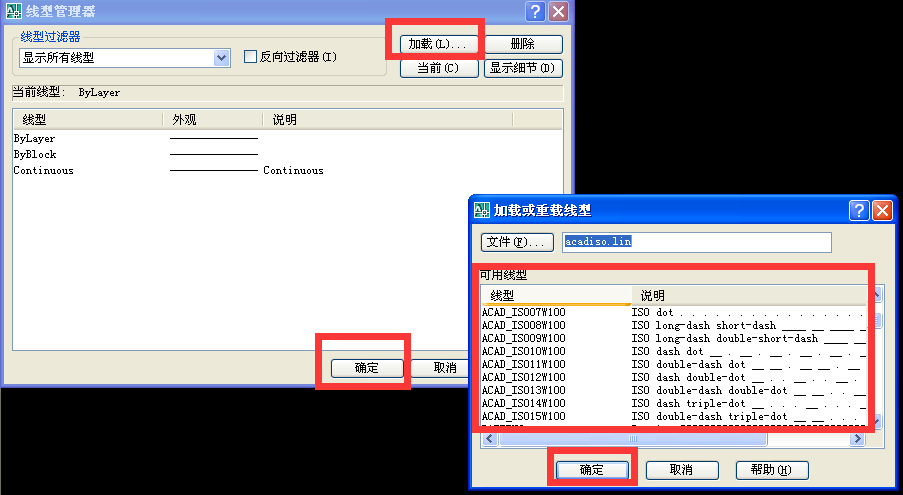903x495 pixels.
Task: Cancel load linetype dialog with 取消
Action: 682,470
